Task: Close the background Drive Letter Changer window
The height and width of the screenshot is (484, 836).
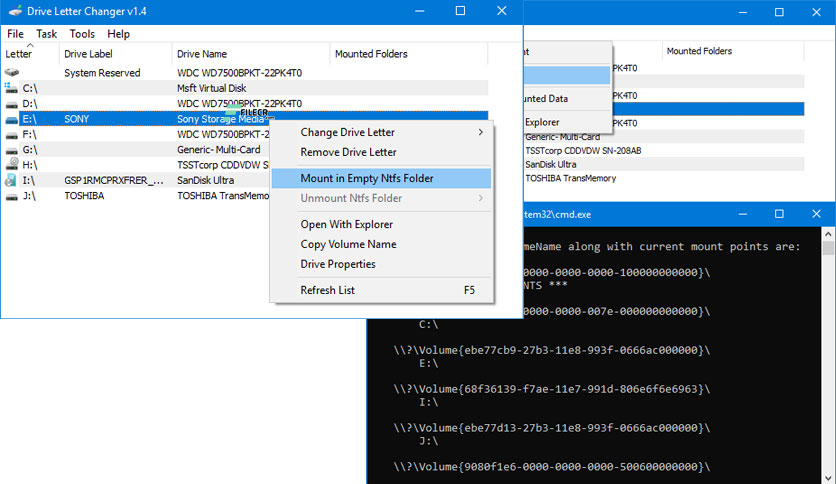Action: click(x=816, y=12)
